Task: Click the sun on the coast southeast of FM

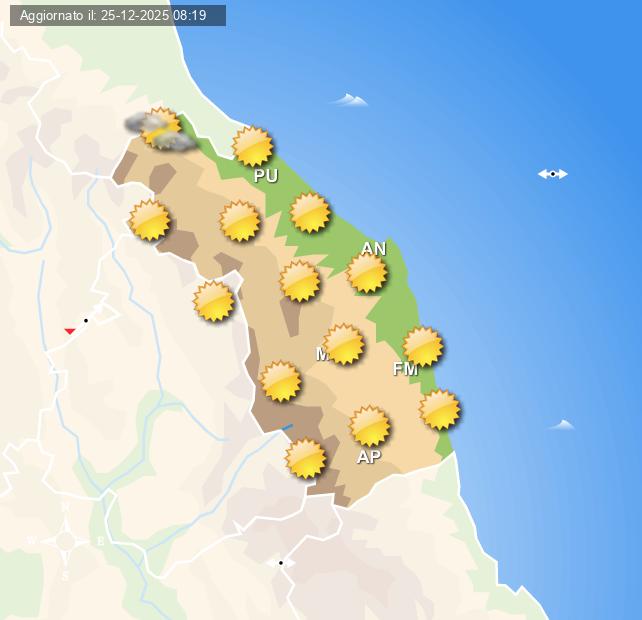Action: [x=440, y=410]
